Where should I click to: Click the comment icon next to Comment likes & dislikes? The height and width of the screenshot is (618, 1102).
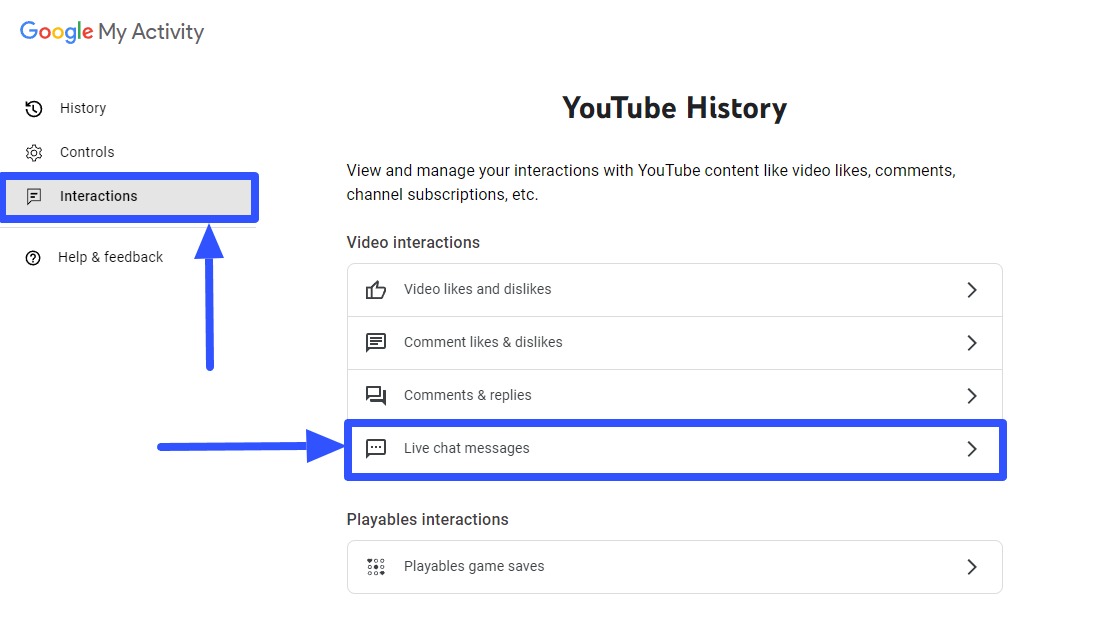pos(375,342)
